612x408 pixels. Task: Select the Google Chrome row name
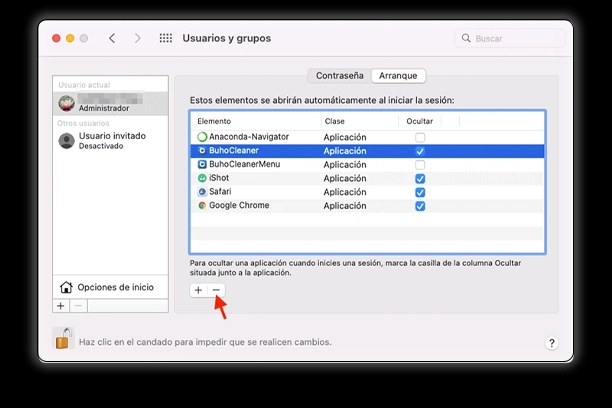[x=239, y=205]
